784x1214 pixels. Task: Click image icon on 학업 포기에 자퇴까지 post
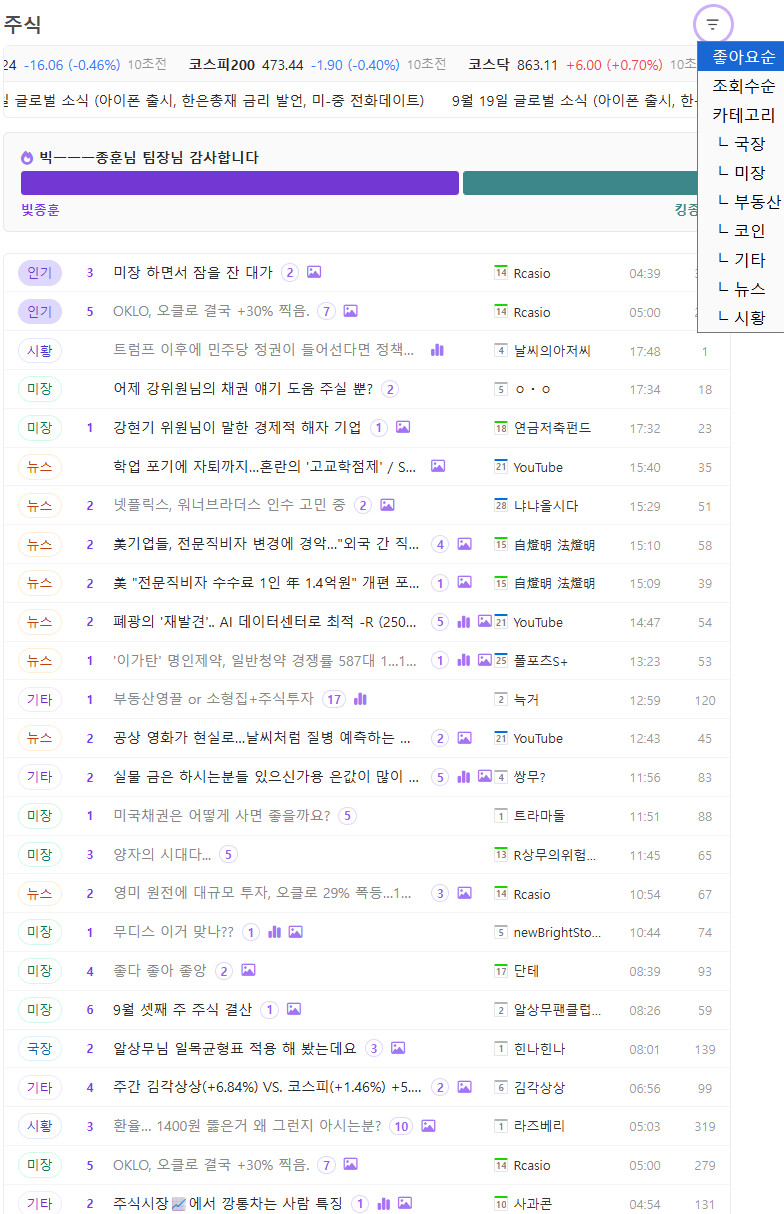[438, 466]
